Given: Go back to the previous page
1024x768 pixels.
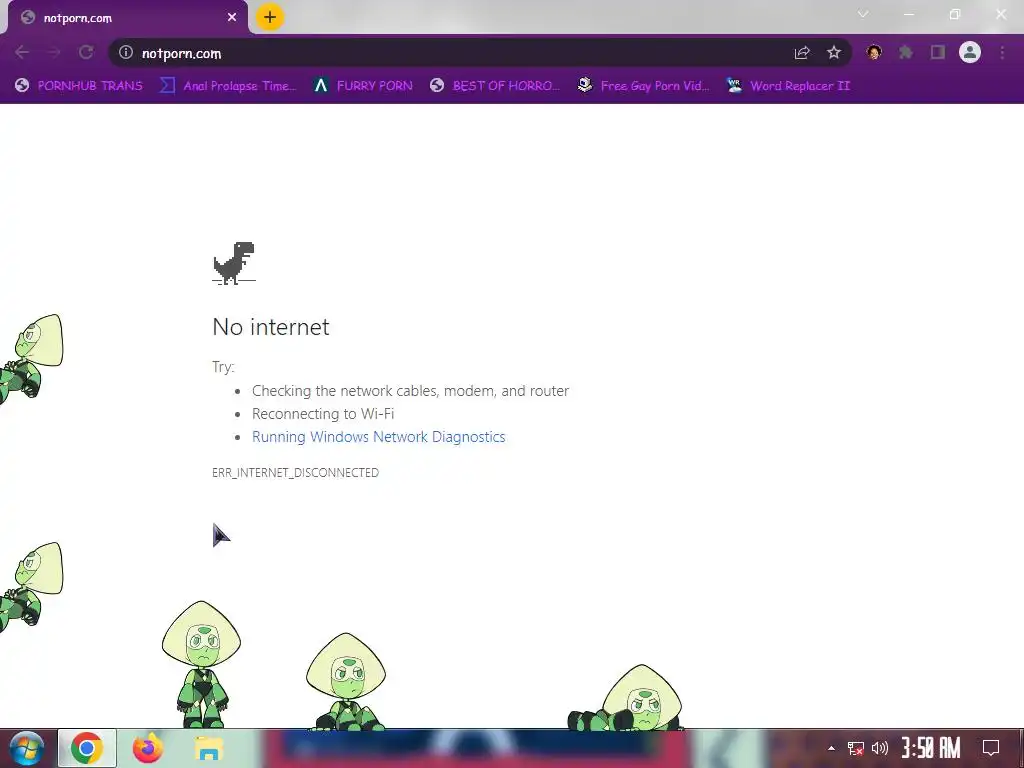Looking at the screenshot, I should tap(22, 53).
